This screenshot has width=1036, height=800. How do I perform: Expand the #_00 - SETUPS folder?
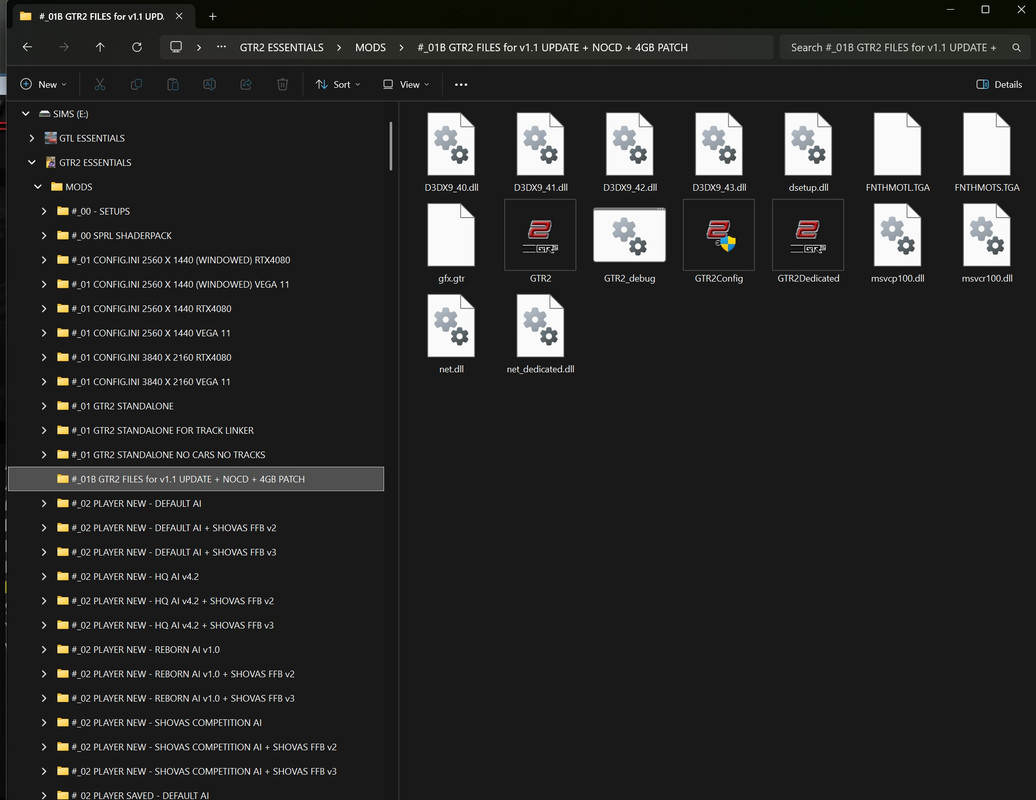tap(44, 211)
